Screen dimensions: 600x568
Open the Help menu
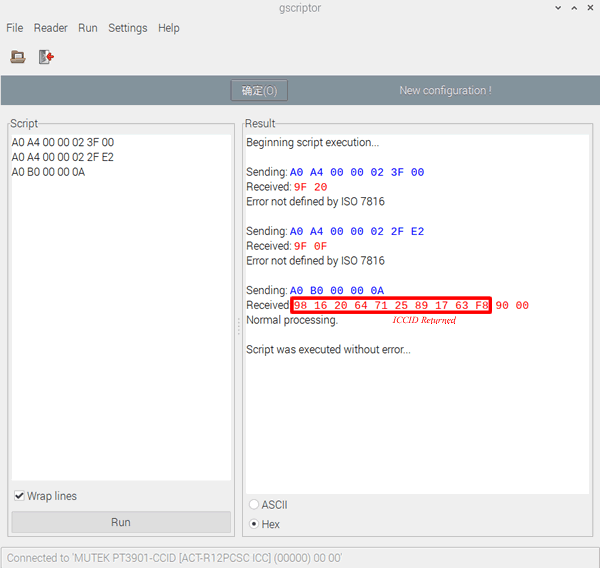pos(169,28)
